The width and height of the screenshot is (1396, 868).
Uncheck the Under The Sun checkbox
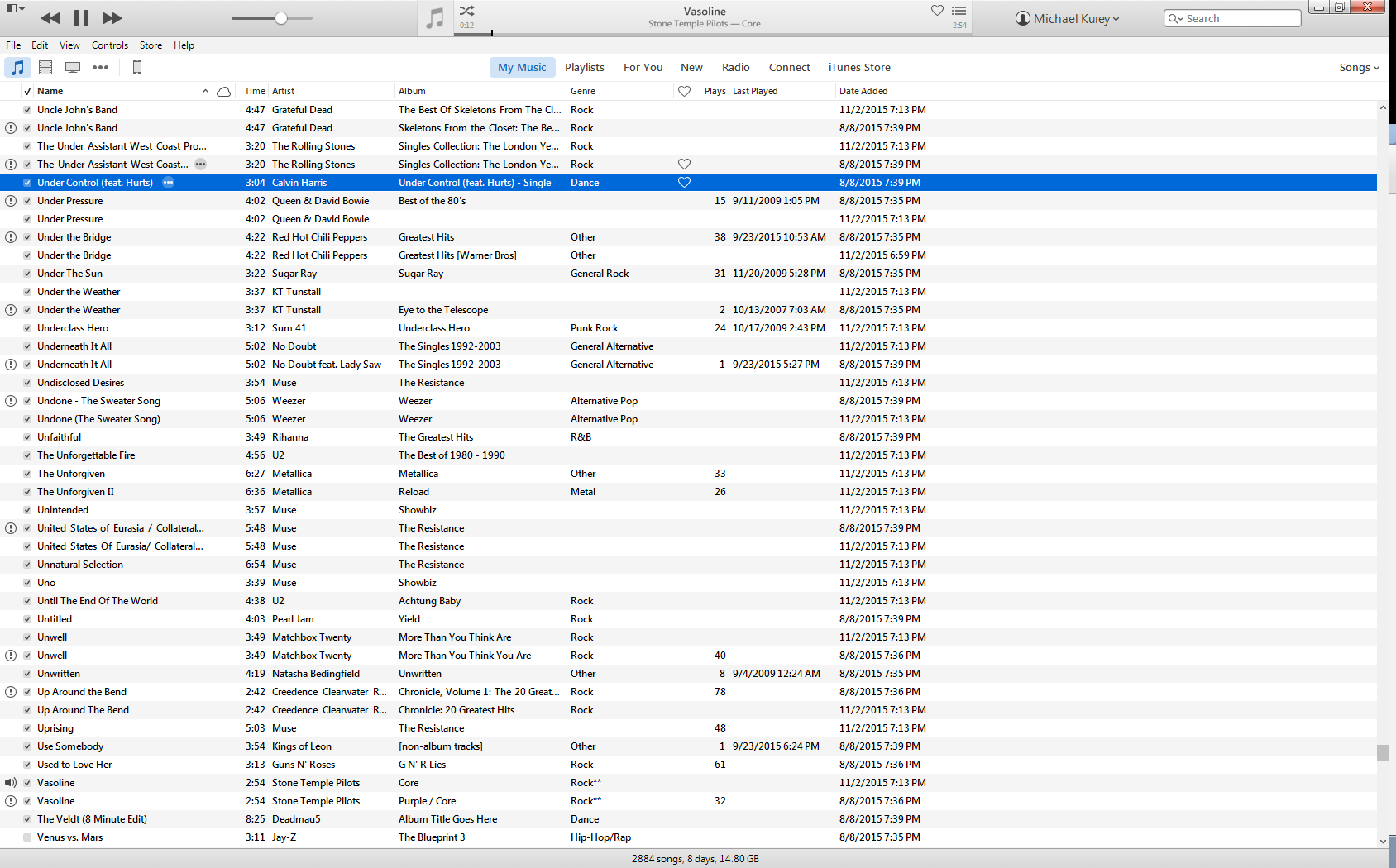coord(27,274)
